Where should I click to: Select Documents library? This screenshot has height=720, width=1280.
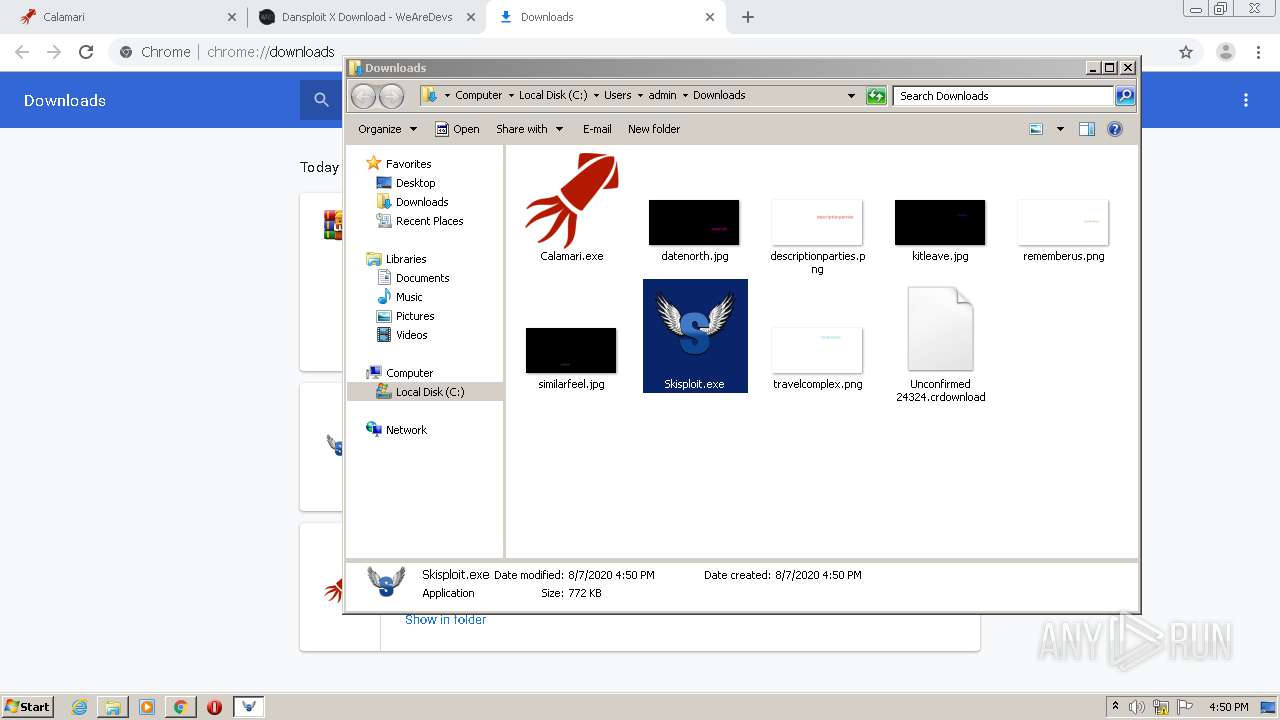tap(413, 278)
